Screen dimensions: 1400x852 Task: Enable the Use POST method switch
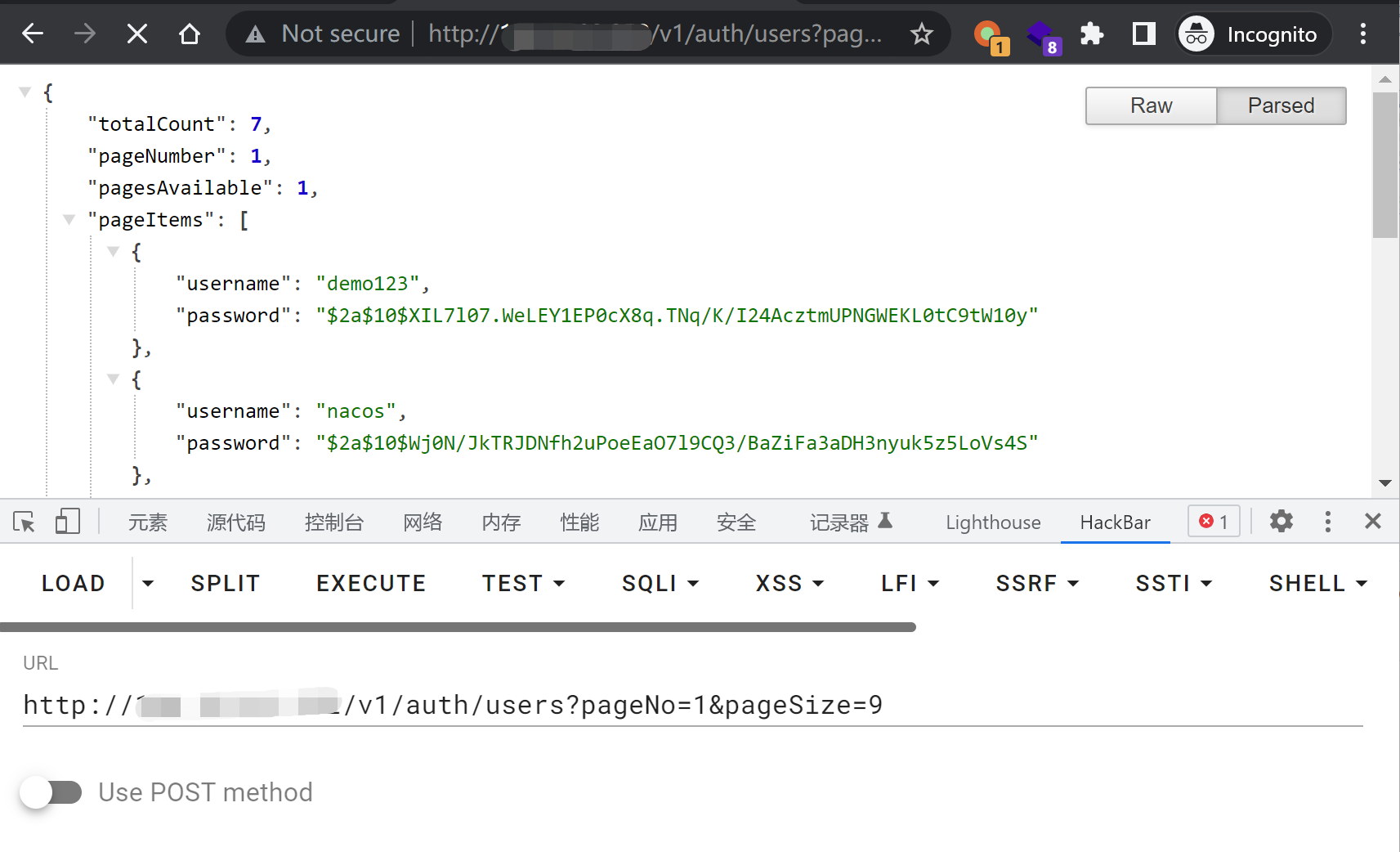click(x=51, y=792)
